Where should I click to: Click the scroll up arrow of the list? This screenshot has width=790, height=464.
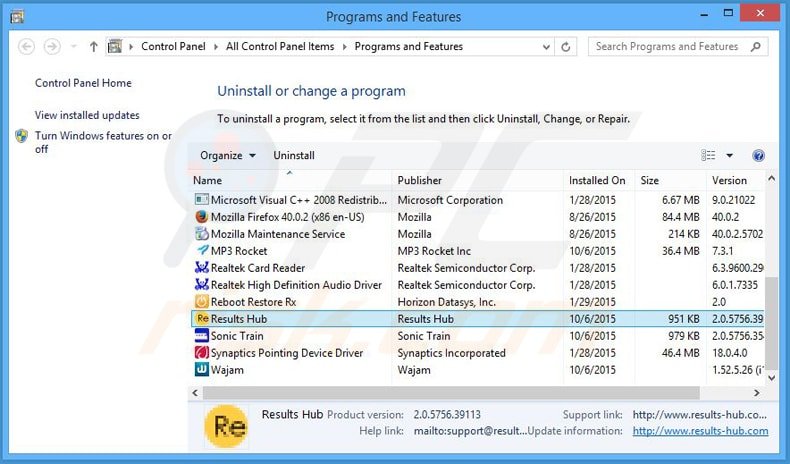[x=771, y=178]
